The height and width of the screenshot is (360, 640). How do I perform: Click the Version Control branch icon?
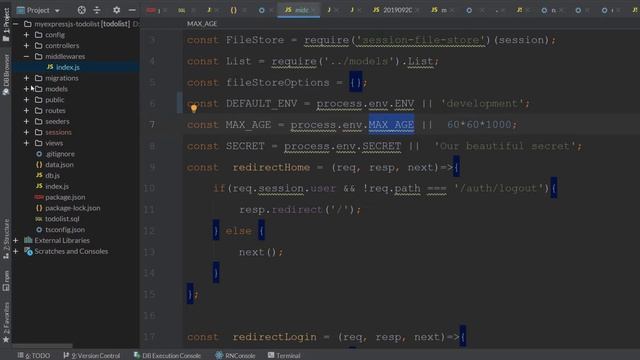[66, 356]
